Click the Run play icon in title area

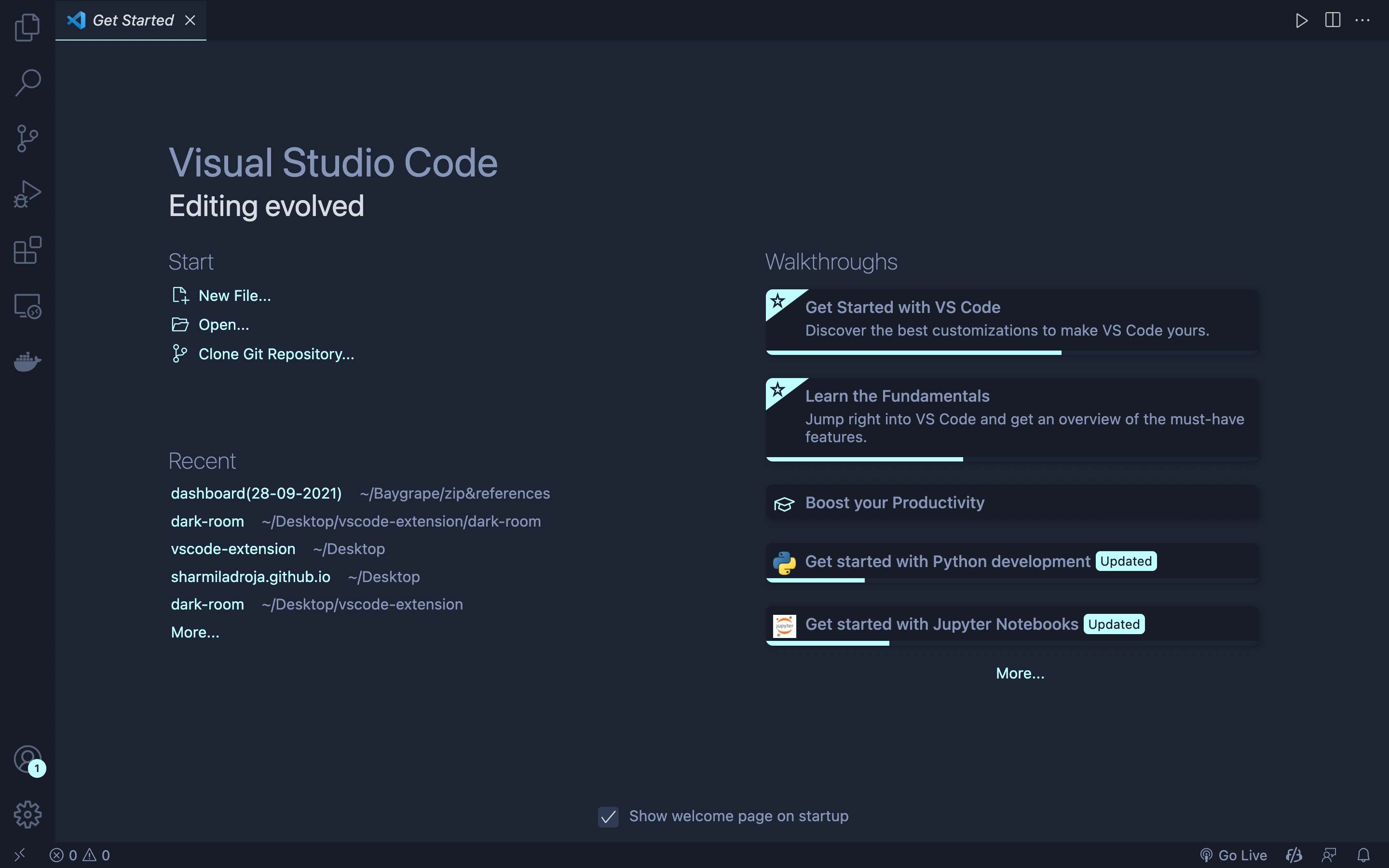[1301, 21]
